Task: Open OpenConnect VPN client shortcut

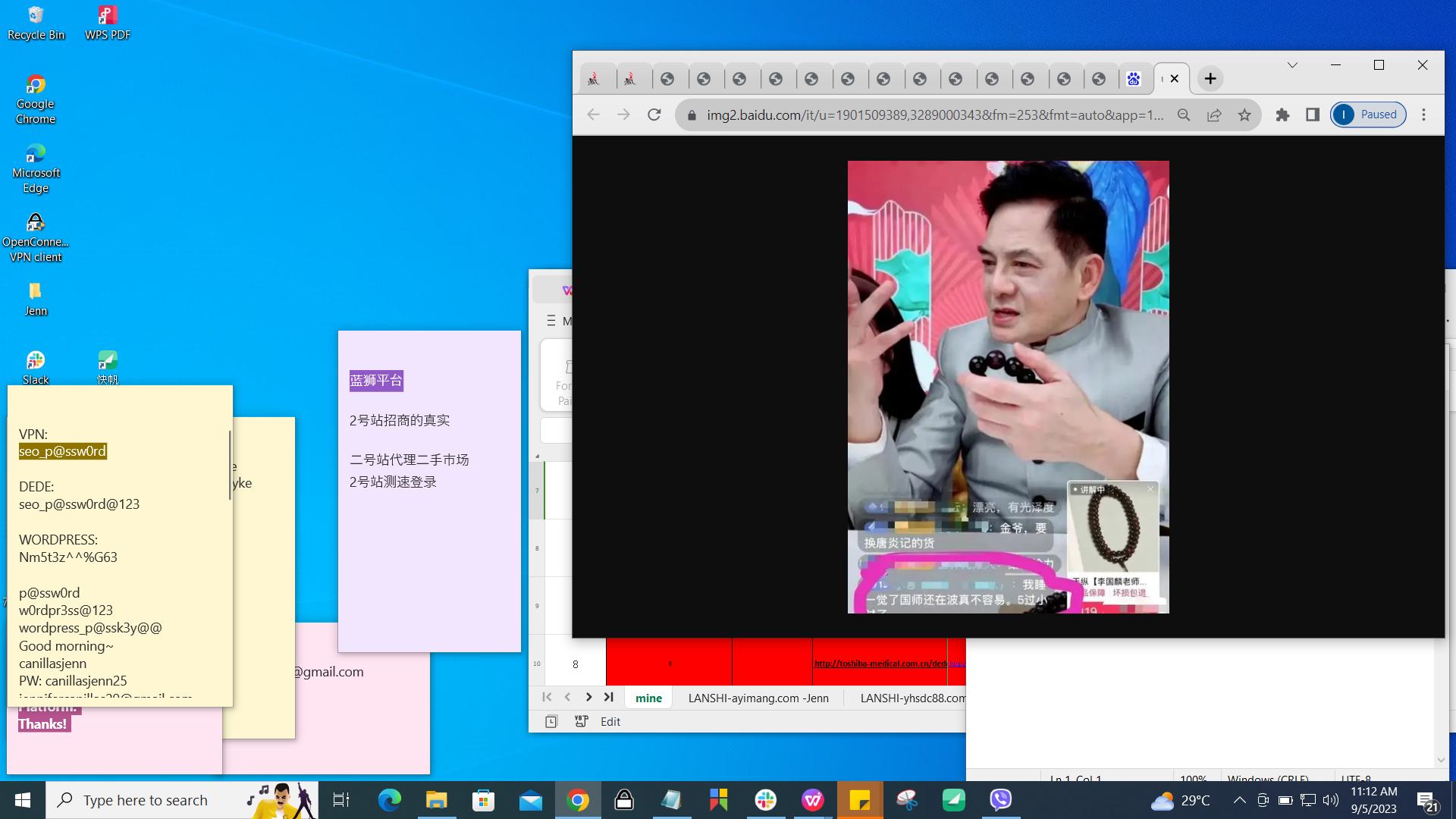Action: tap(36, 237)
